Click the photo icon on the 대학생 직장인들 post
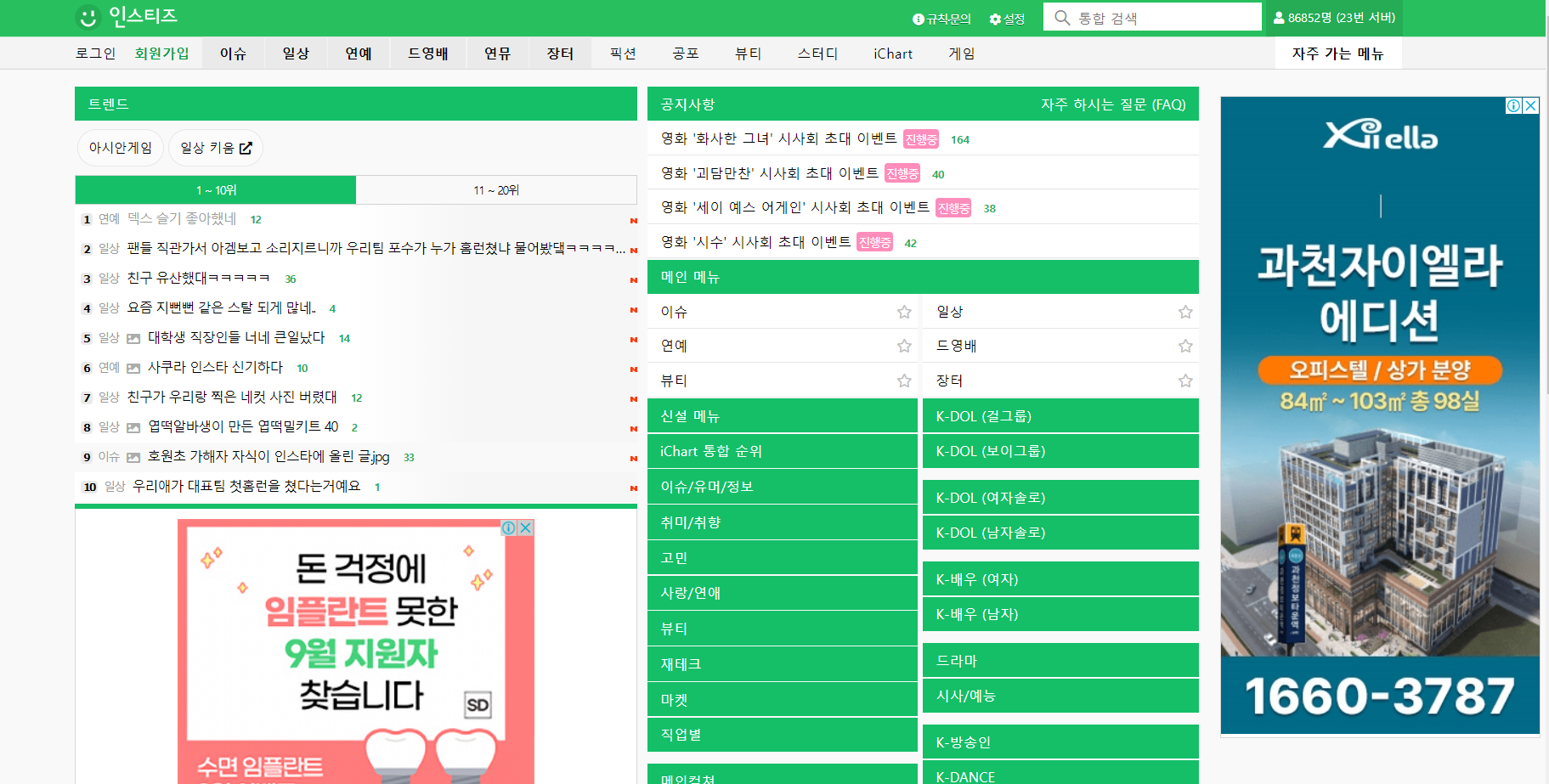The width and height of the screenshot is (1549, 784). click(x=133, y=338)
